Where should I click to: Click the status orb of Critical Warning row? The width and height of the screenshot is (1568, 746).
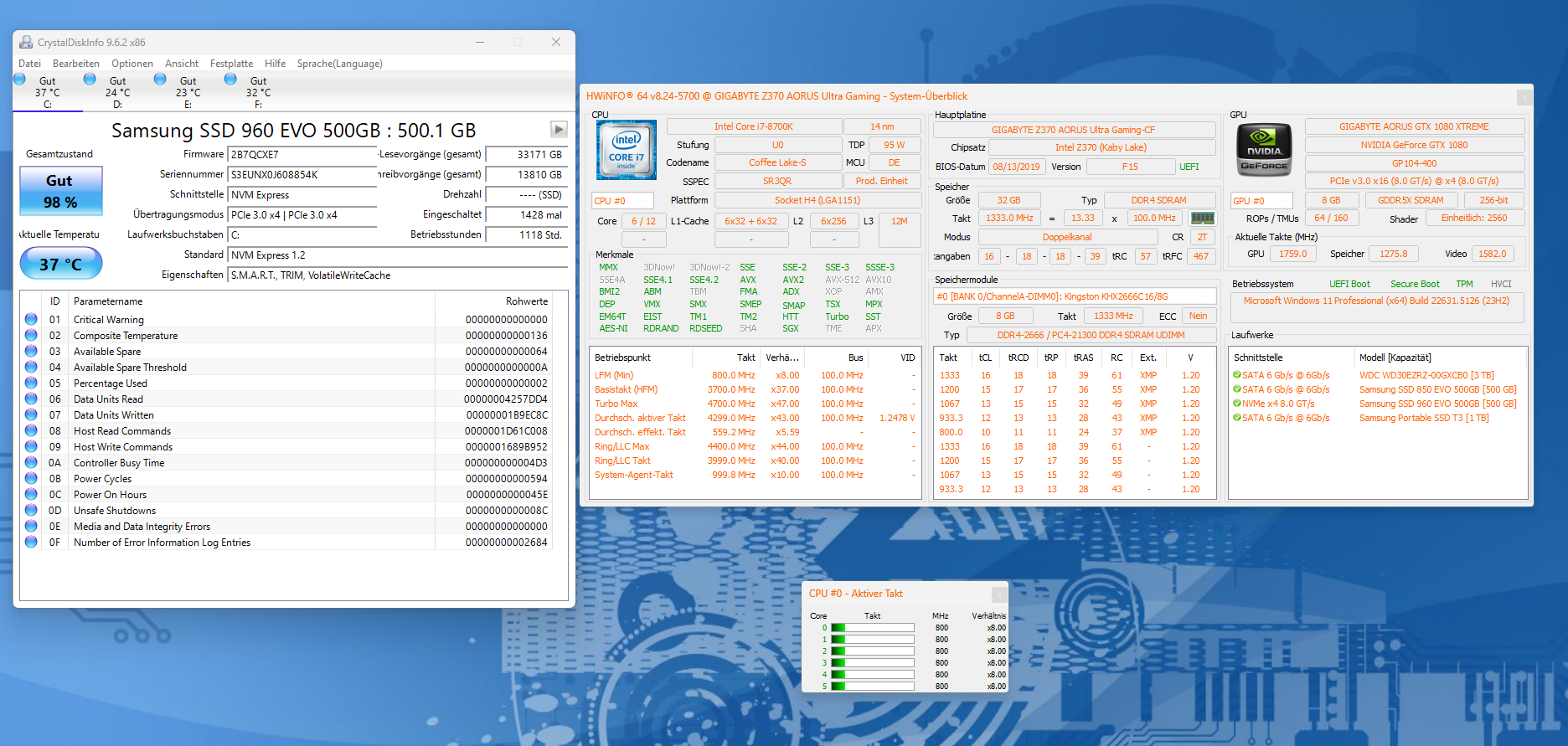pos(31,319)
